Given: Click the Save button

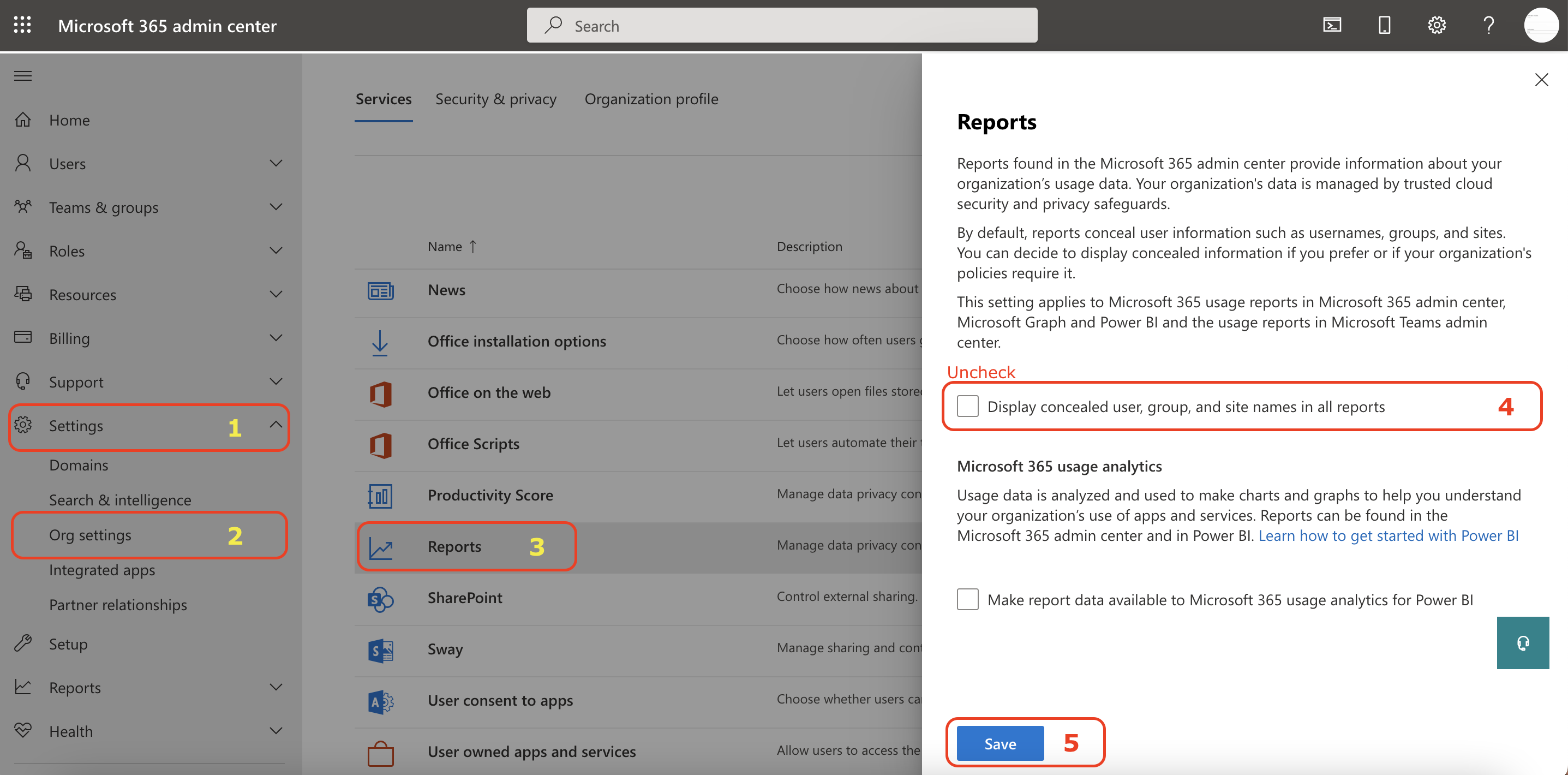Looking at the screenshot, I should pos(1000,743).
